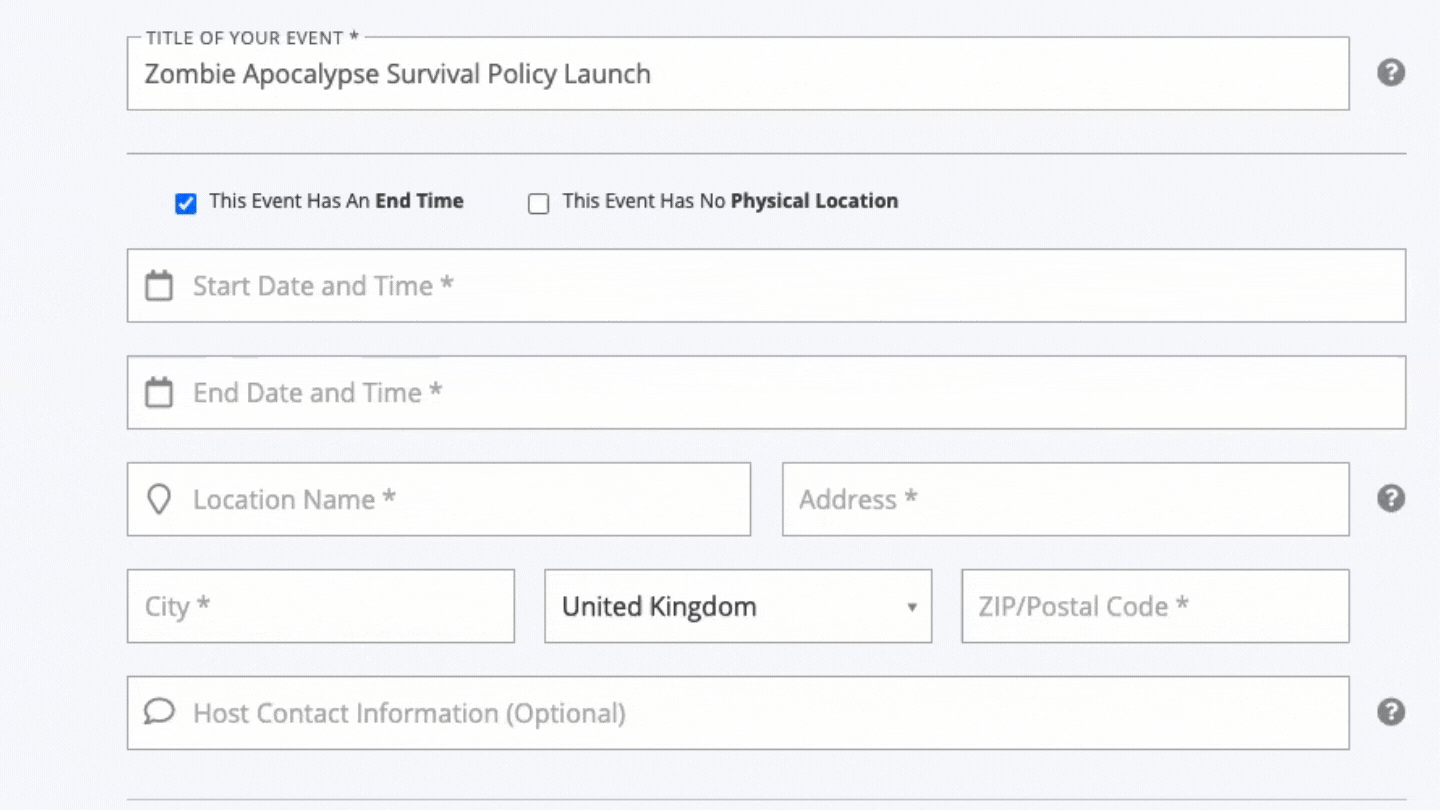Uncheck the End Time checkbox
The image size is (1440, 810).
(x=186, y=204)
